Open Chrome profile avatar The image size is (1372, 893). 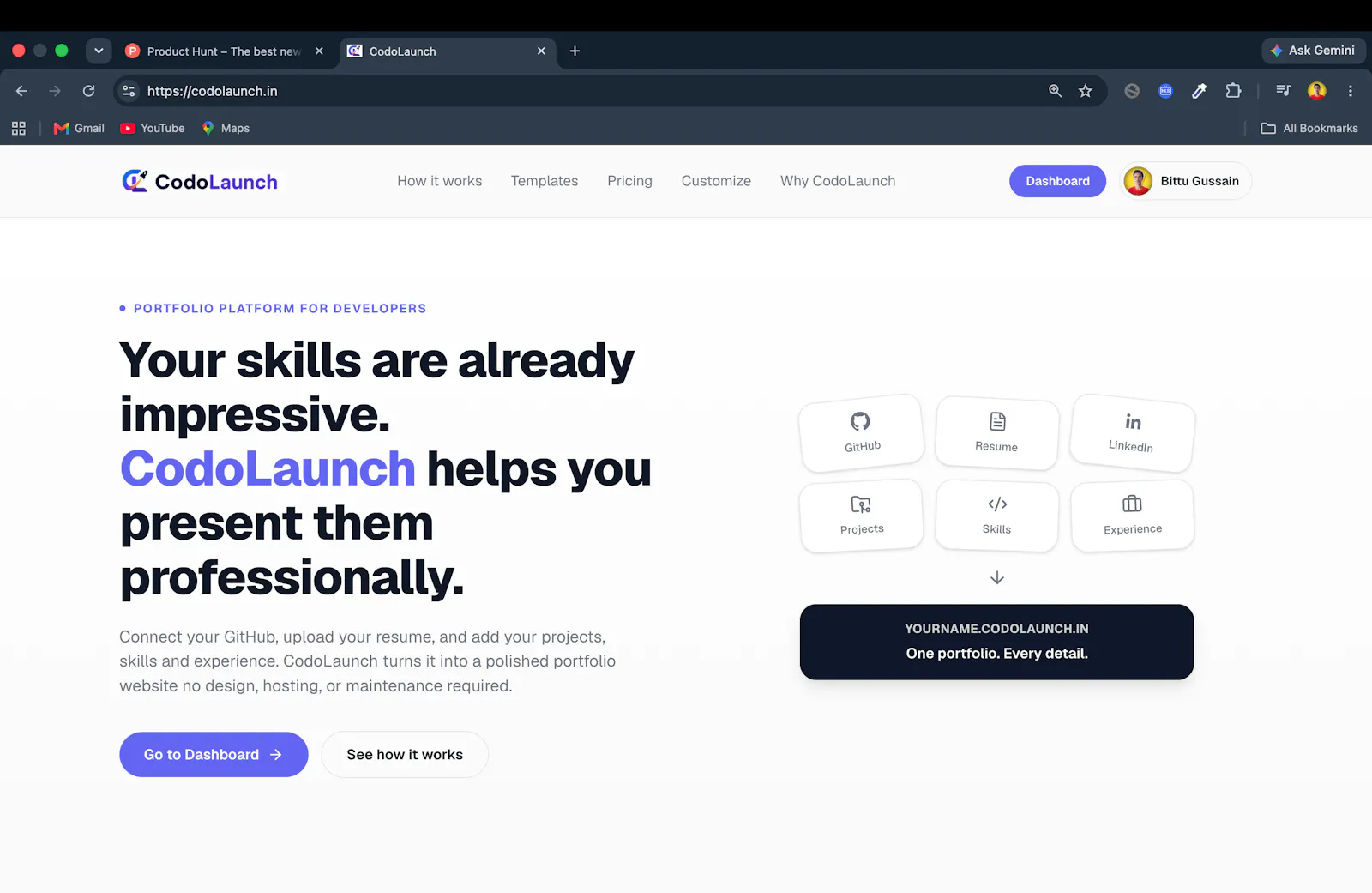(x=1317, y=91)
